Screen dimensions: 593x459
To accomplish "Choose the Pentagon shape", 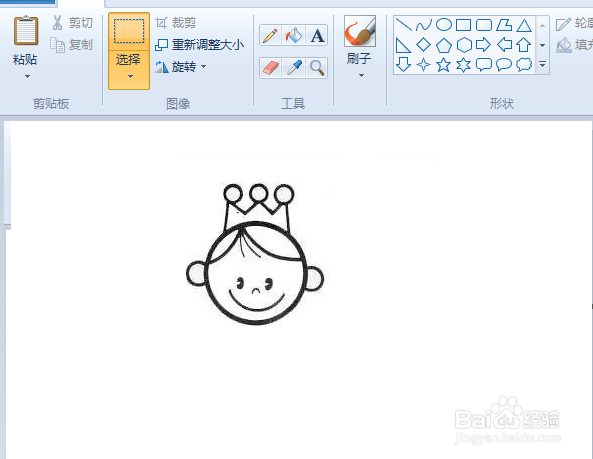I will point(444,45).
